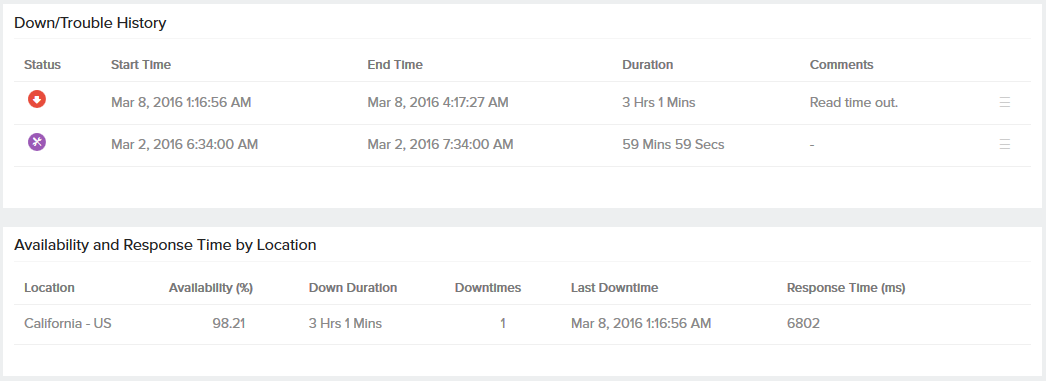
Task: Click the red down status icon
Action: point(37,100)
